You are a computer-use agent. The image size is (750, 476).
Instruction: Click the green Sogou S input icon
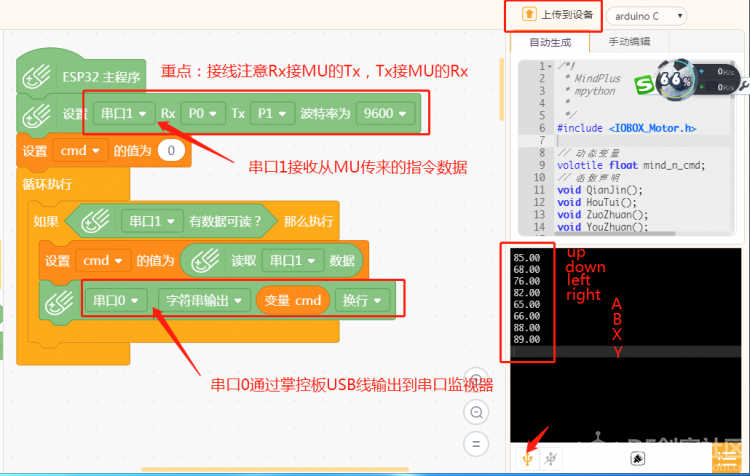(644, 85)
